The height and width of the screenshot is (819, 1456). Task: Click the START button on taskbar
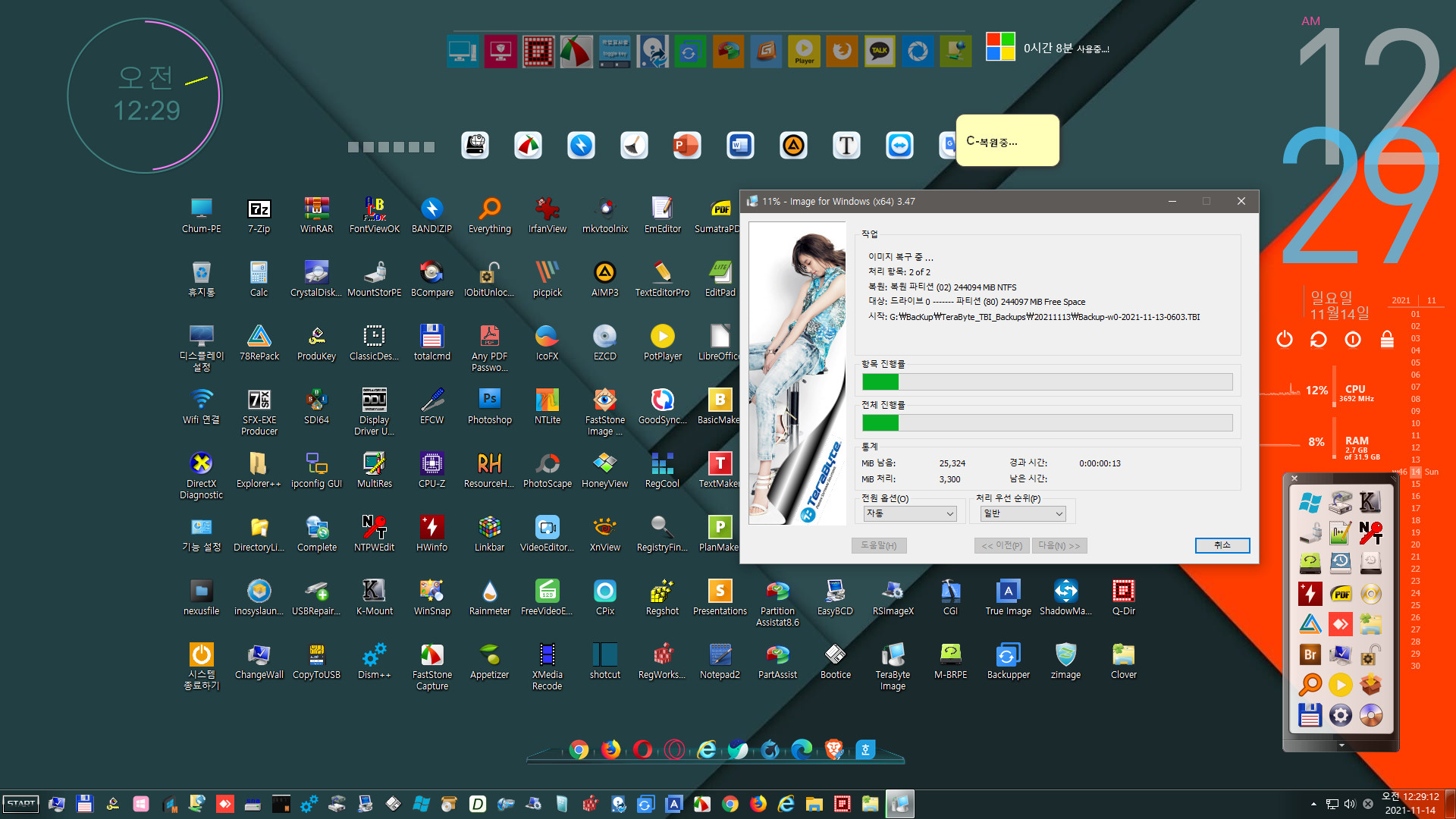(x=21, y=804)
